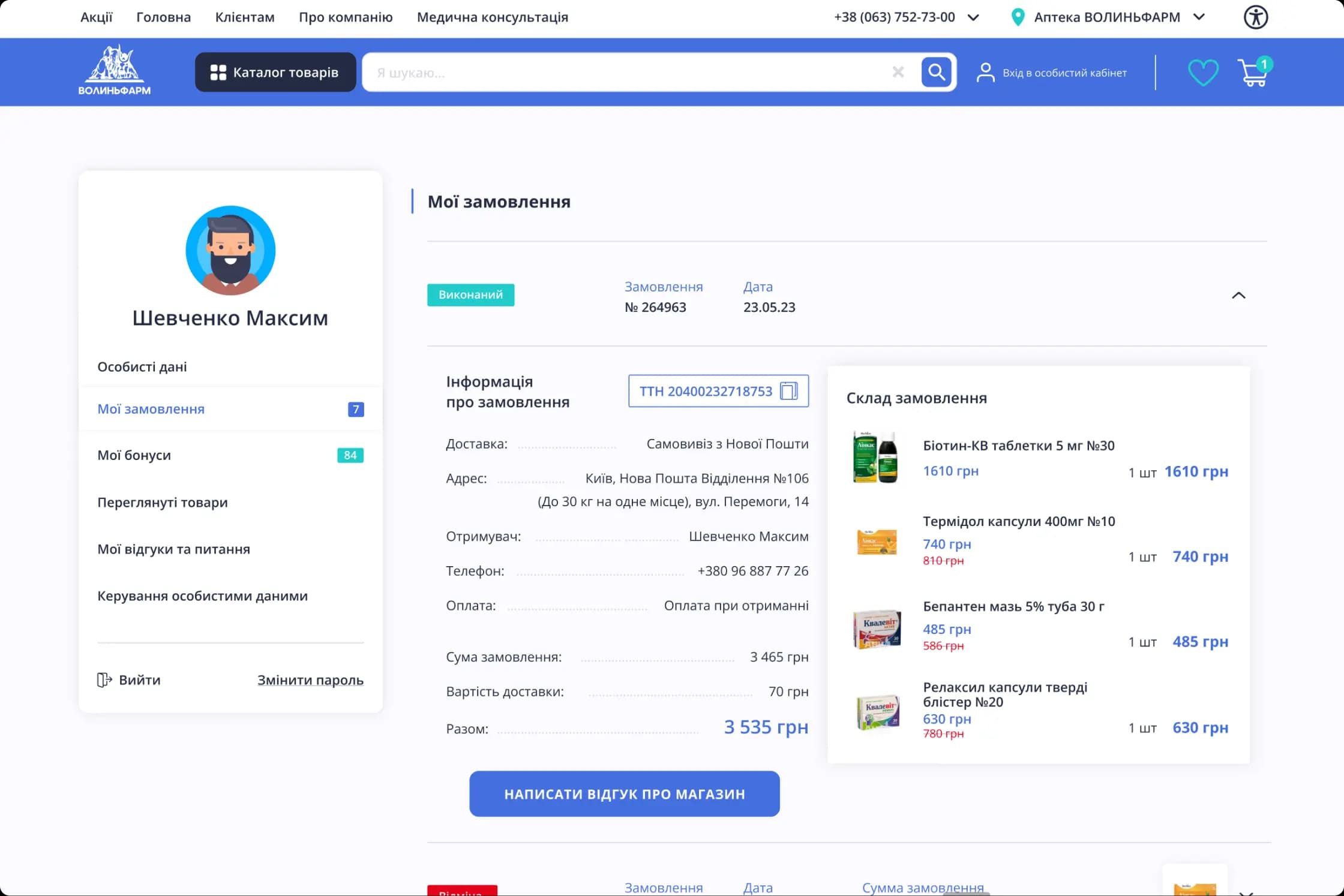Click the ТТН 20400232718753 button
1344x896 pixels.
[718, 391]
